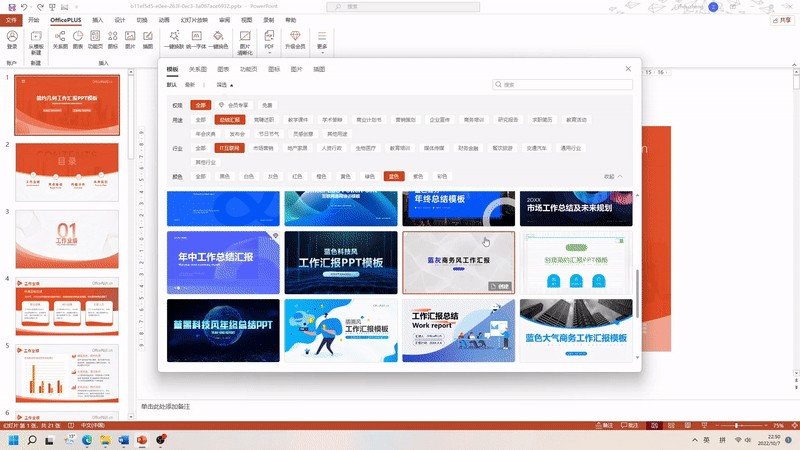Screen dimensions: 800x450
Task: Click 从模板新建 ribbon icon
Action: pyautogui.click(x=36, y=42)
